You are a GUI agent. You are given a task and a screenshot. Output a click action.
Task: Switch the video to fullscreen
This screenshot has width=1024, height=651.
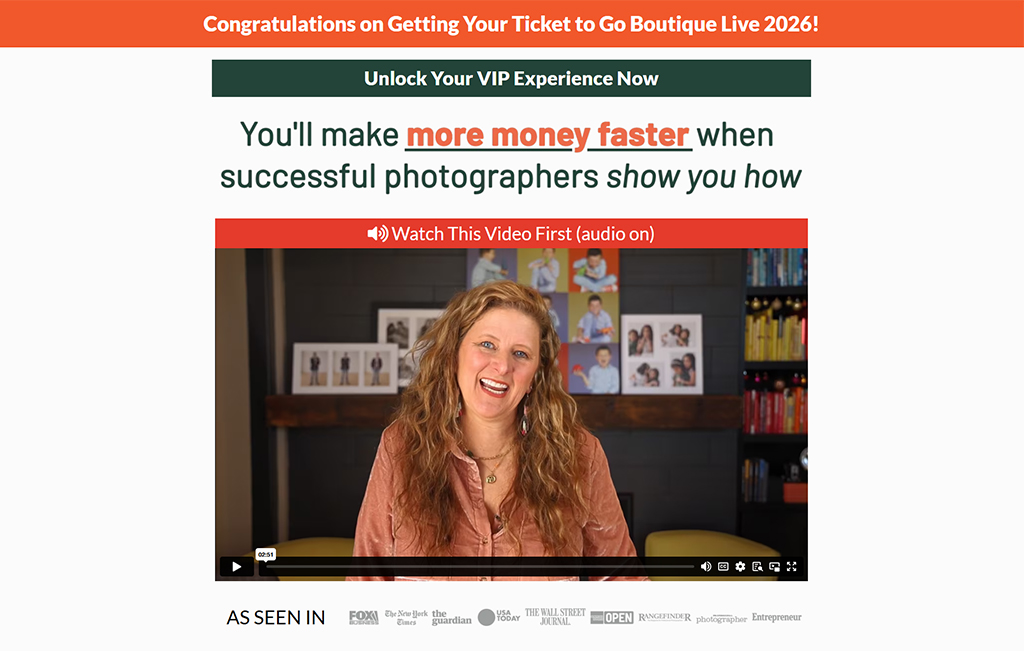coord(792,566)
